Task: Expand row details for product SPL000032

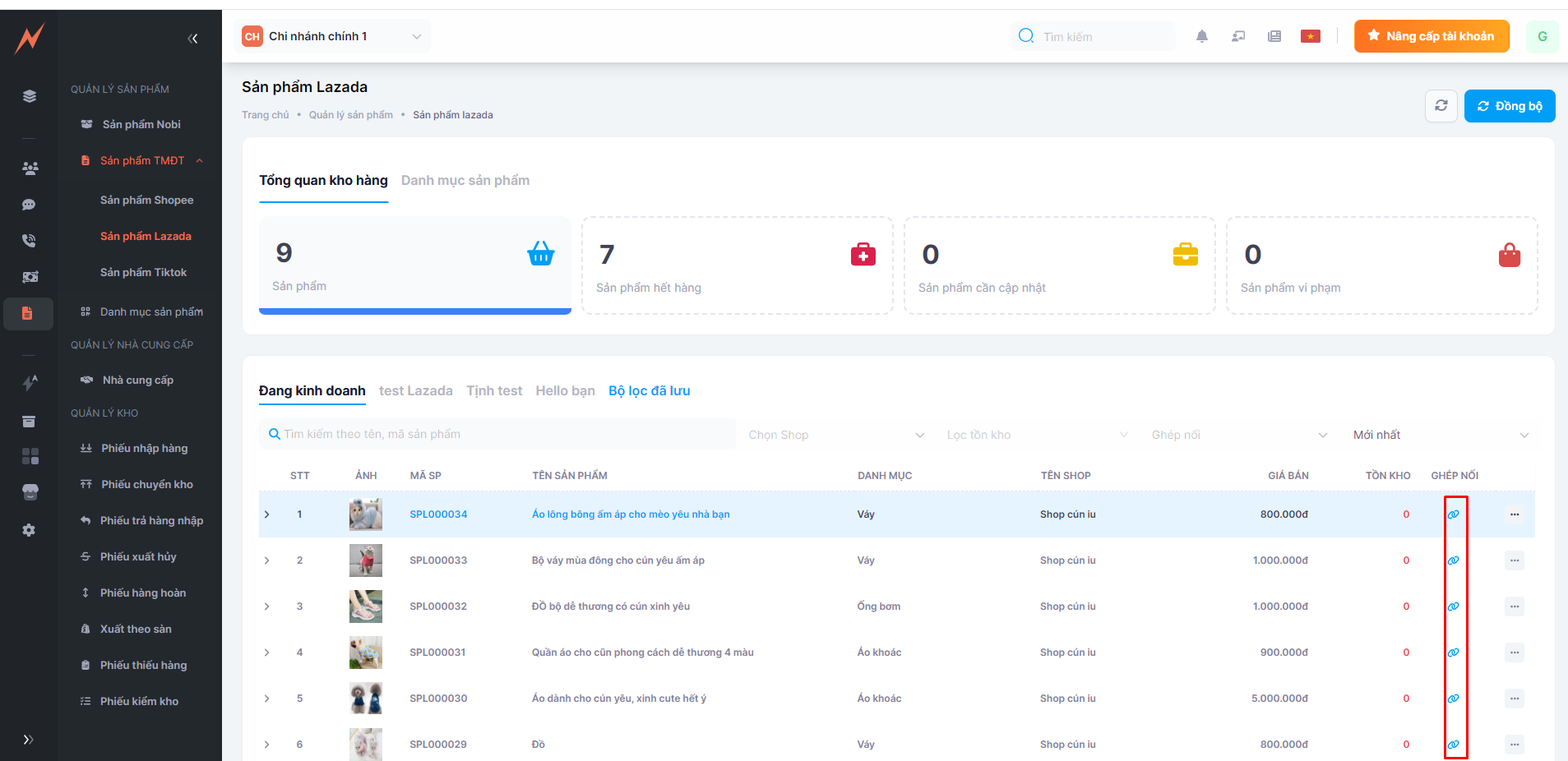Action: [x=267, y=606]
